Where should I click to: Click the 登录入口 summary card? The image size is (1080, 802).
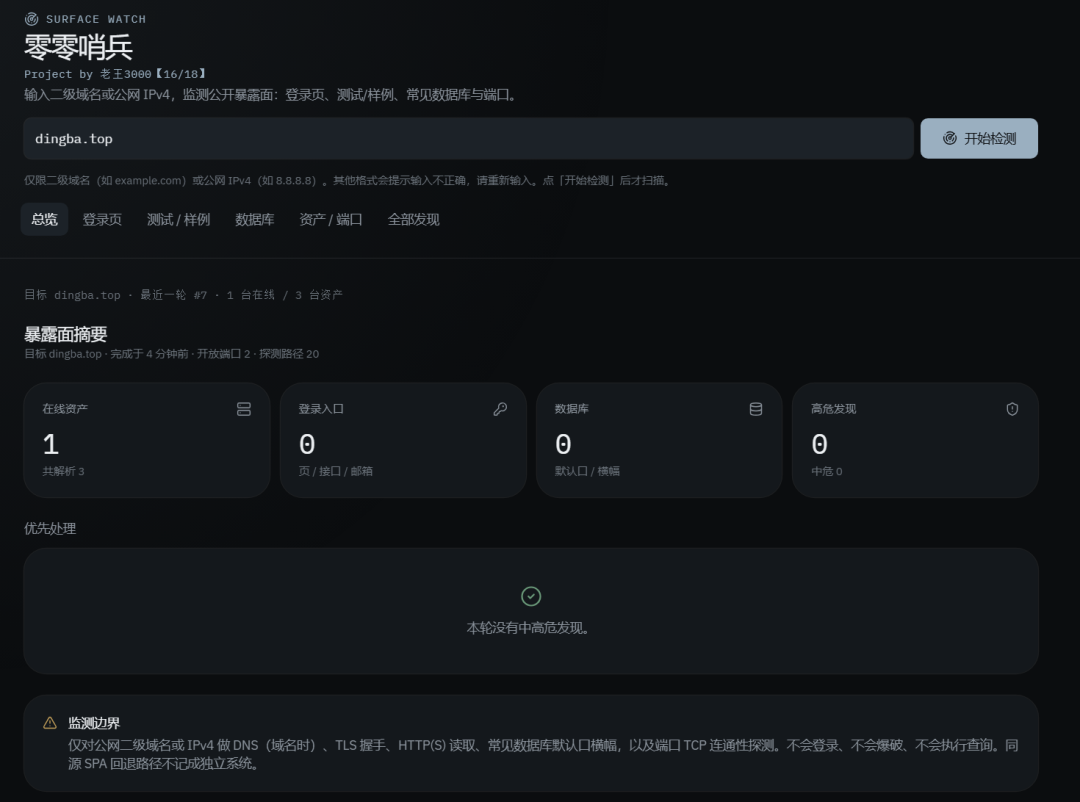coord(403,440)
